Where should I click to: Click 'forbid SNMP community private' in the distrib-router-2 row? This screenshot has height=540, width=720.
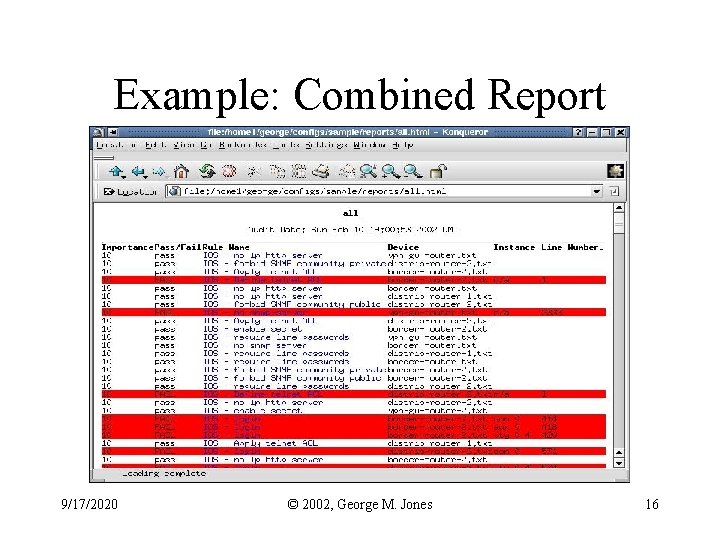[310, 264]
